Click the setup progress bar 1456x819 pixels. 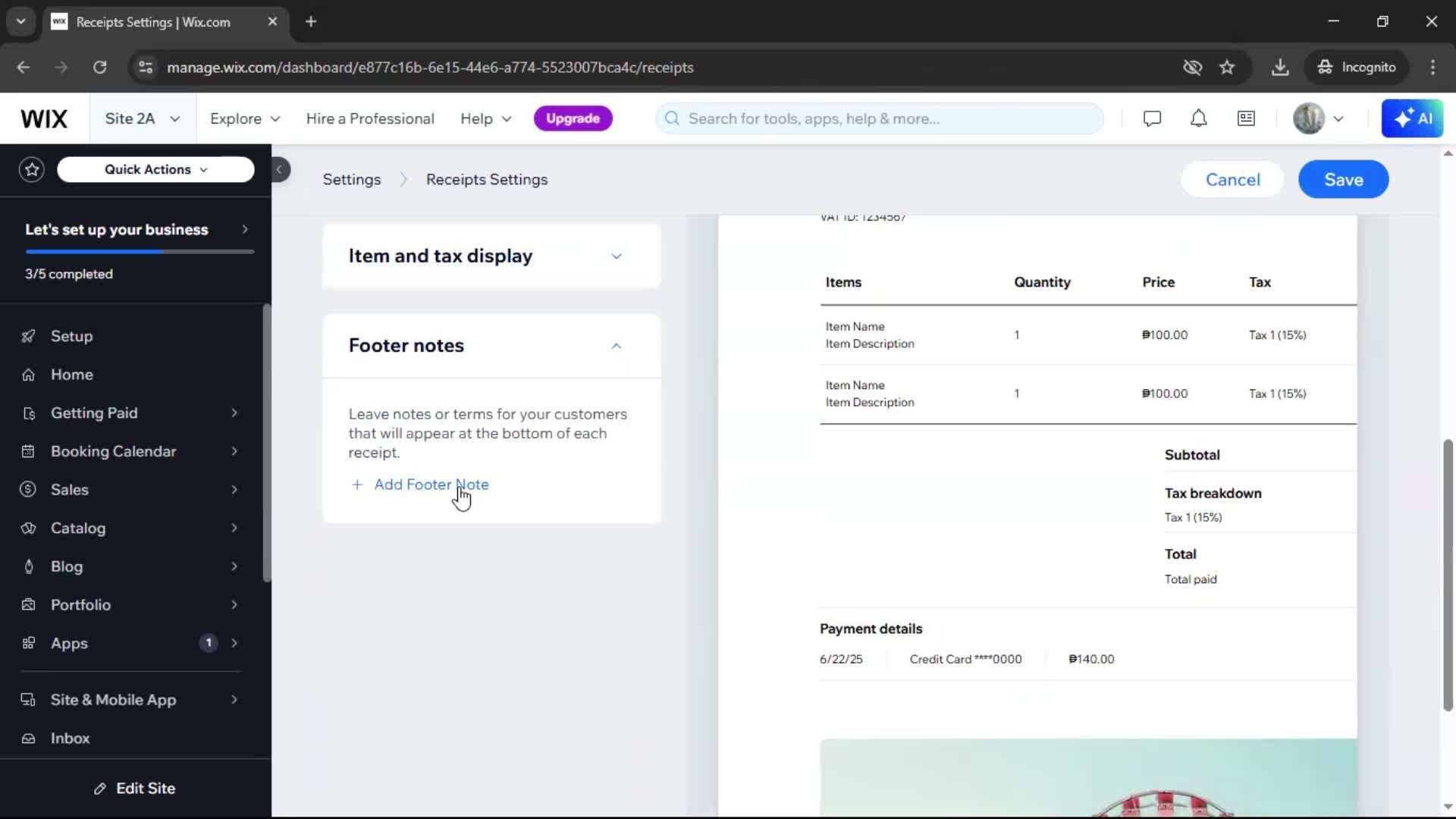(x=140, y=251)
